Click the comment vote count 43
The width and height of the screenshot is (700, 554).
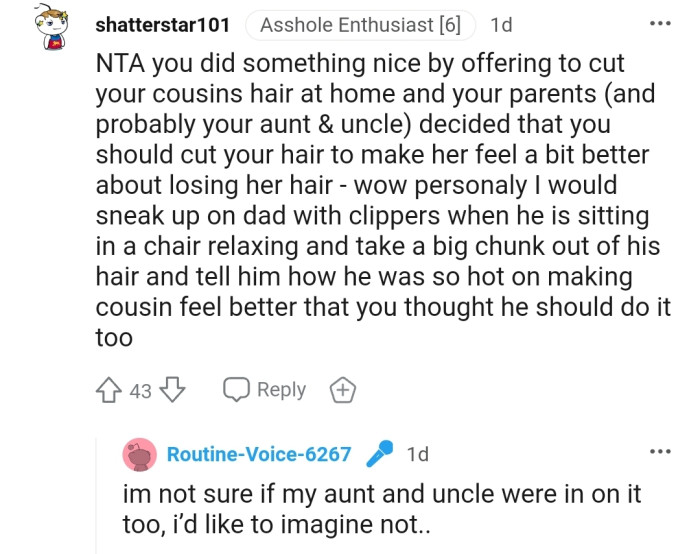(x=141, y=391)
